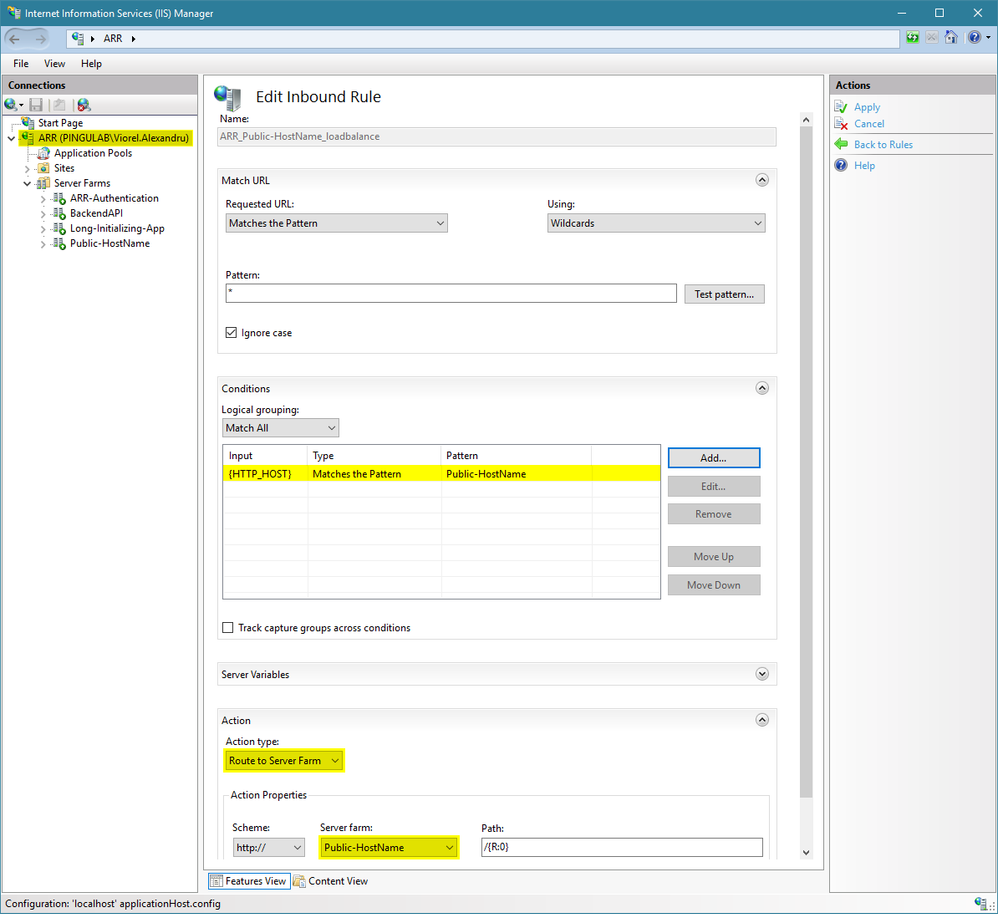This screenshot has width=998, height=914.
Task: Open the Logical grouping Match All dropdown
Action: [280, 428]
